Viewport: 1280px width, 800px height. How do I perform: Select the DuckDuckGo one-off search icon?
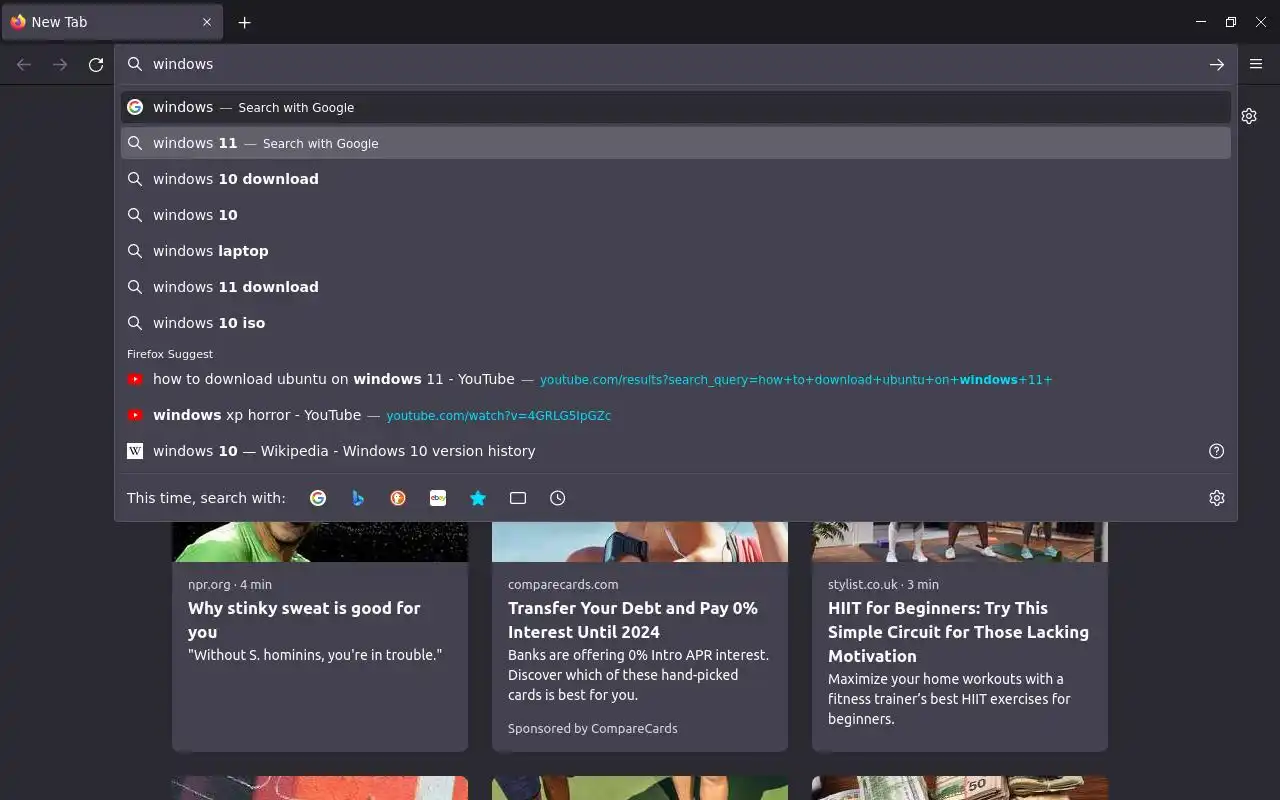point(398,498)
